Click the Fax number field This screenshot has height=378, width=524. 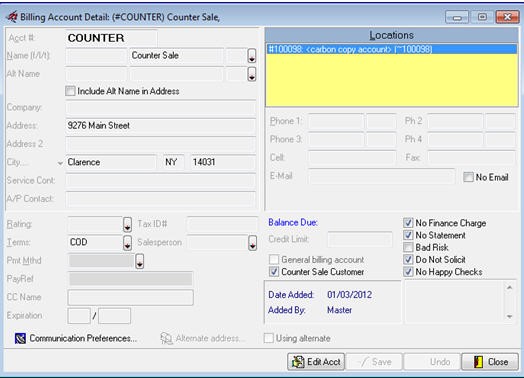click(472, 158)
